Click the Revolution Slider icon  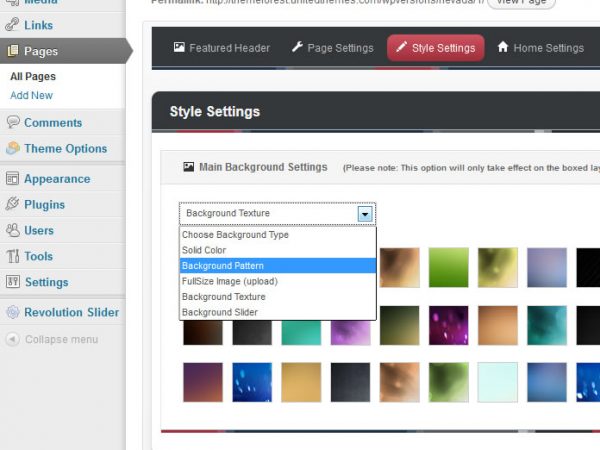(x=13, y=312)
